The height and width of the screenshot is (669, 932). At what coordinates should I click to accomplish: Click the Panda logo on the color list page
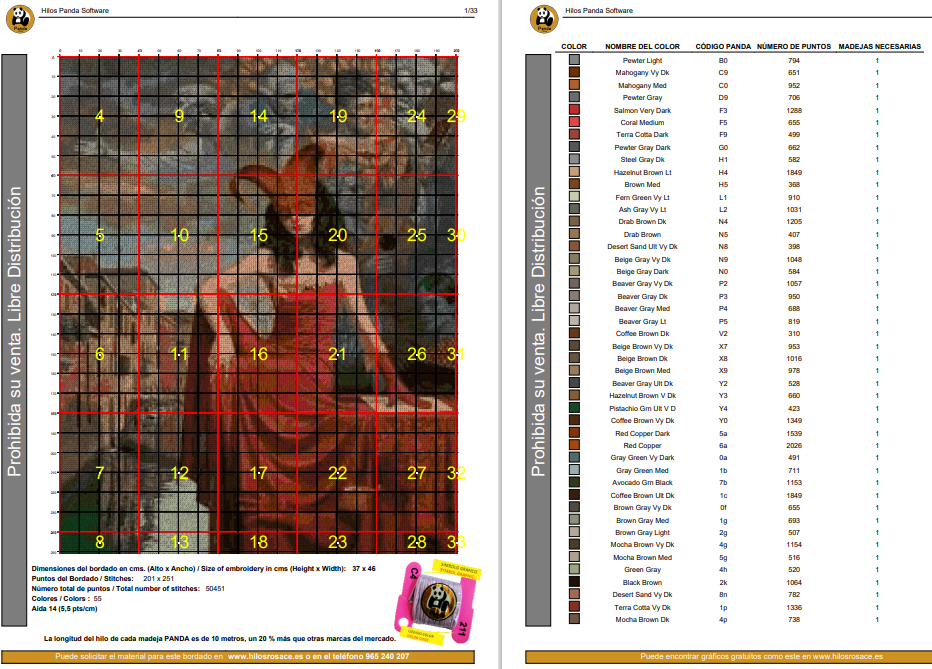(x=544, y=19)
